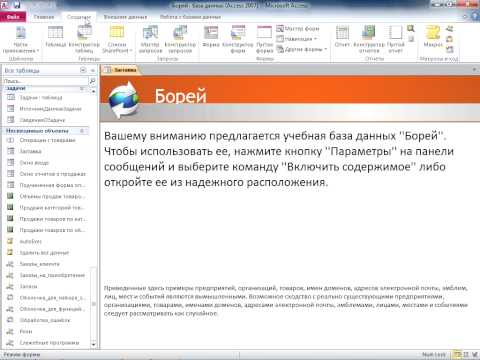
Task: Open the Внешние данные ribbon tab
Action: [x=125, y=17]
